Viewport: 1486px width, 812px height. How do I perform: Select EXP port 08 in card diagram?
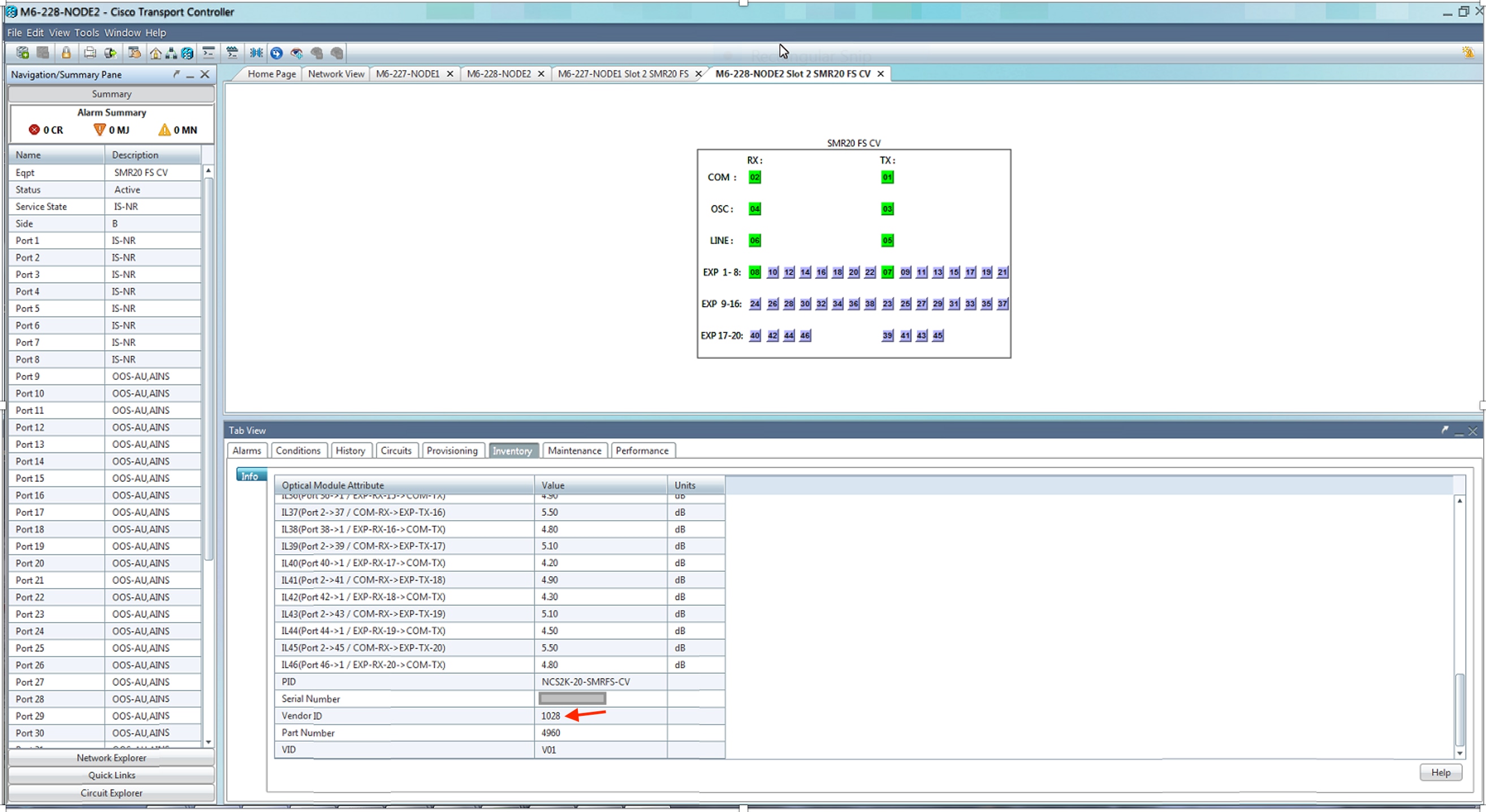pyautogui.click(x=754, y=271)
